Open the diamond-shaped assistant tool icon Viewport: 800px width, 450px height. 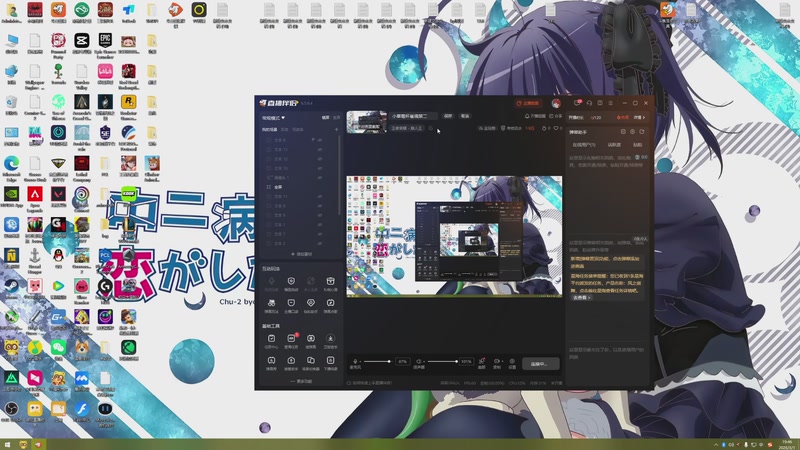[x=311, y=303]
